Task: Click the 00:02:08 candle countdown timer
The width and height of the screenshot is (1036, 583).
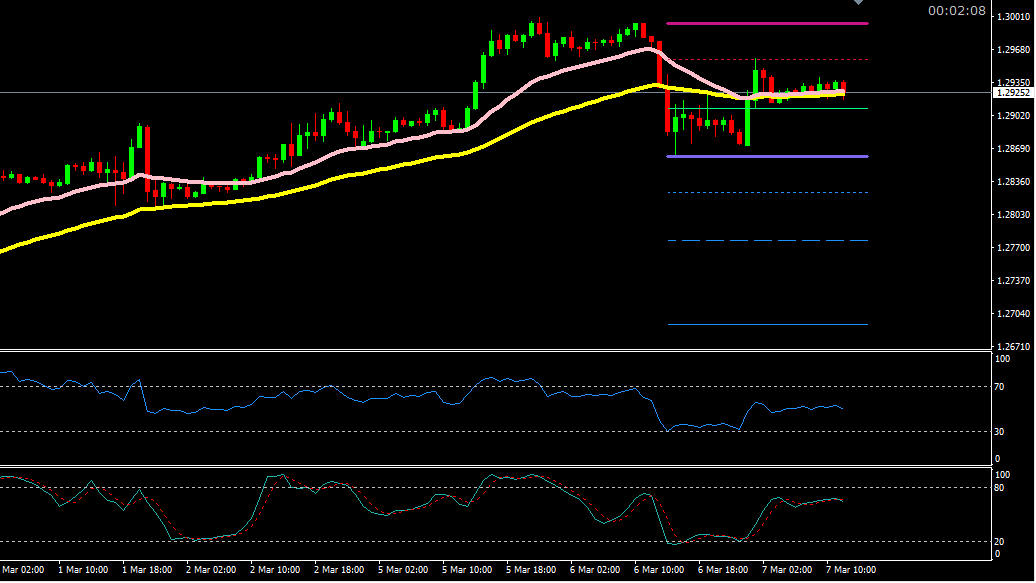Action: (956, 11)
